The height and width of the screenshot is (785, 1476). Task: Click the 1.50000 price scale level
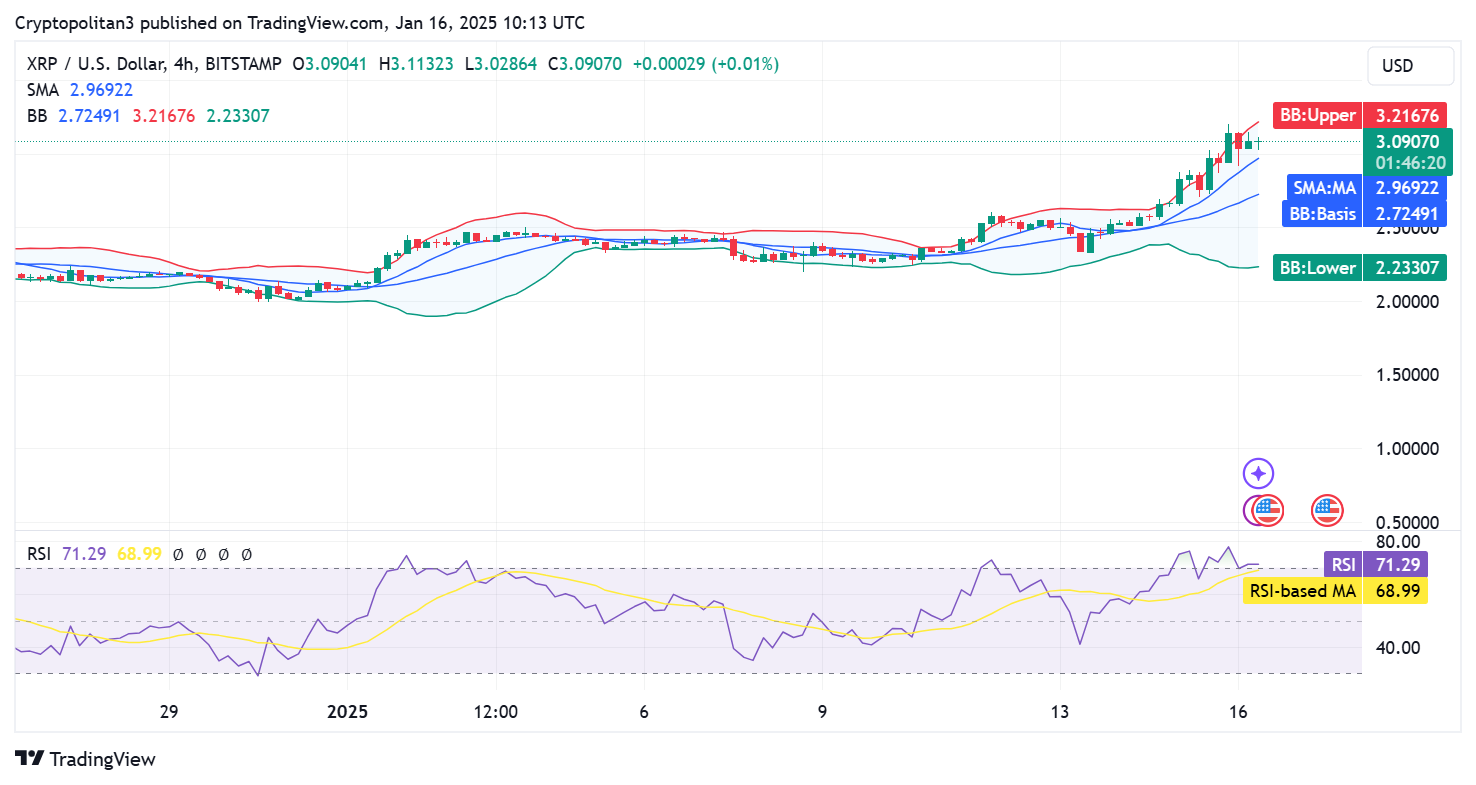(1406, 374)
